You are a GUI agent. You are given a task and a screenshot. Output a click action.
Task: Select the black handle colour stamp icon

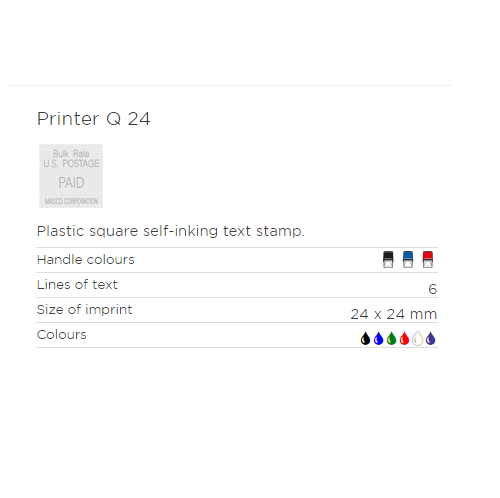point(388,259)
